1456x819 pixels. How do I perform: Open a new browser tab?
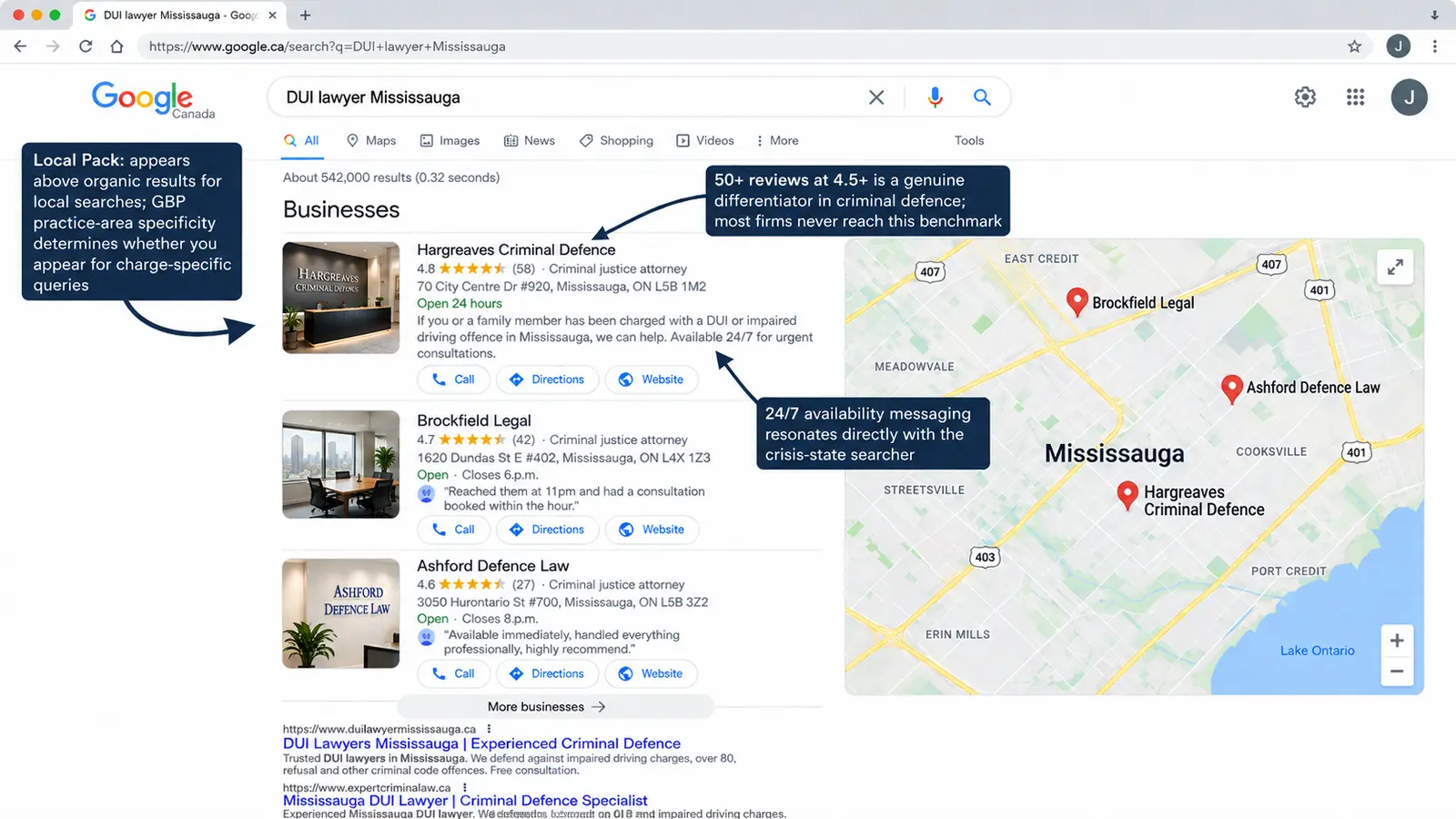click(305, 15)
